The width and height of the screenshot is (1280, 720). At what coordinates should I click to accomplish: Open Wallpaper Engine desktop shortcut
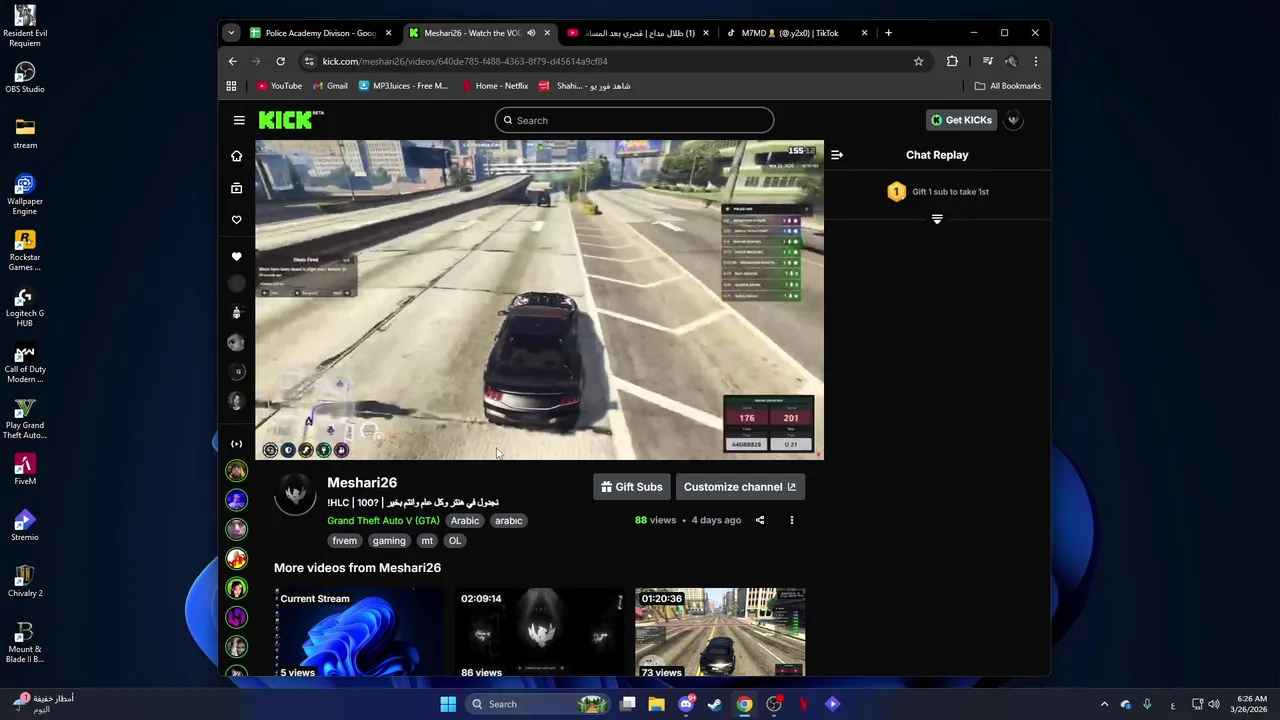click(25, 195)
